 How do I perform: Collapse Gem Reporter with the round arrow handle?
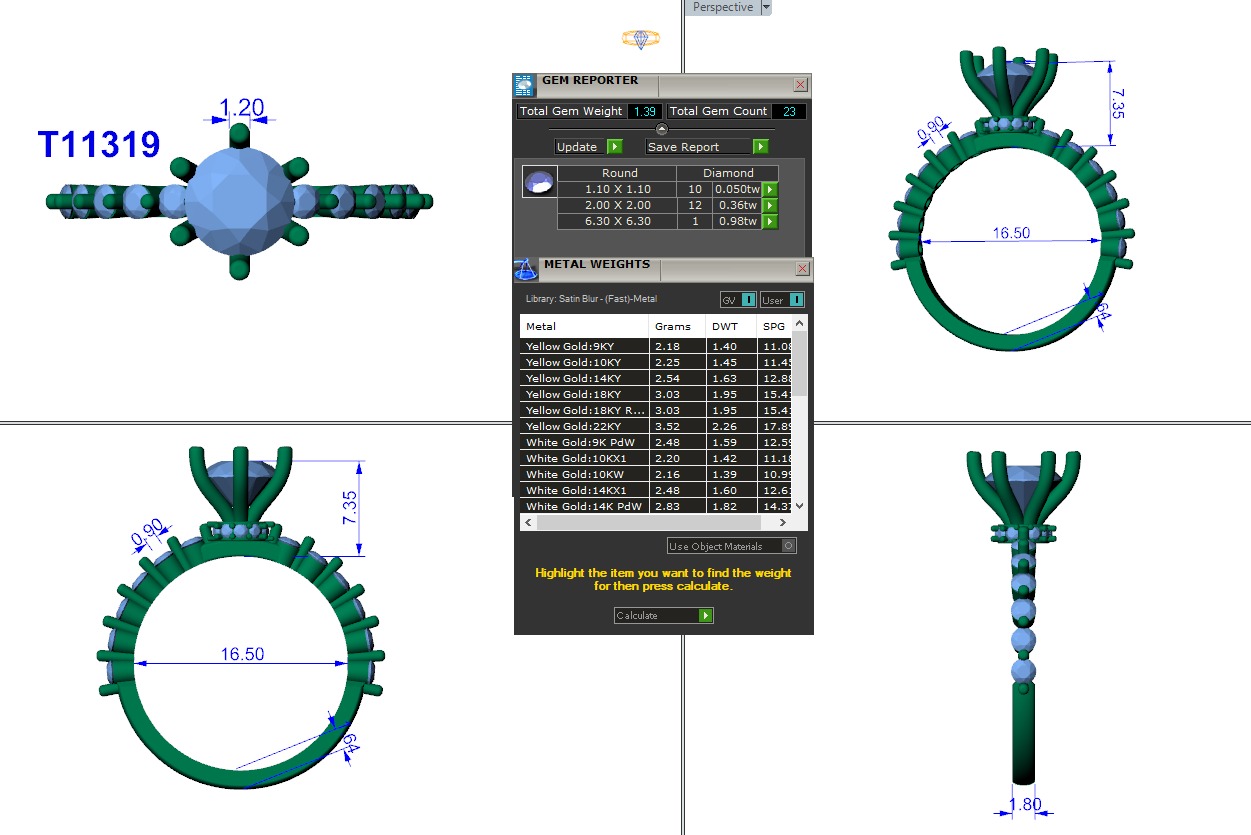pos(661,129)
